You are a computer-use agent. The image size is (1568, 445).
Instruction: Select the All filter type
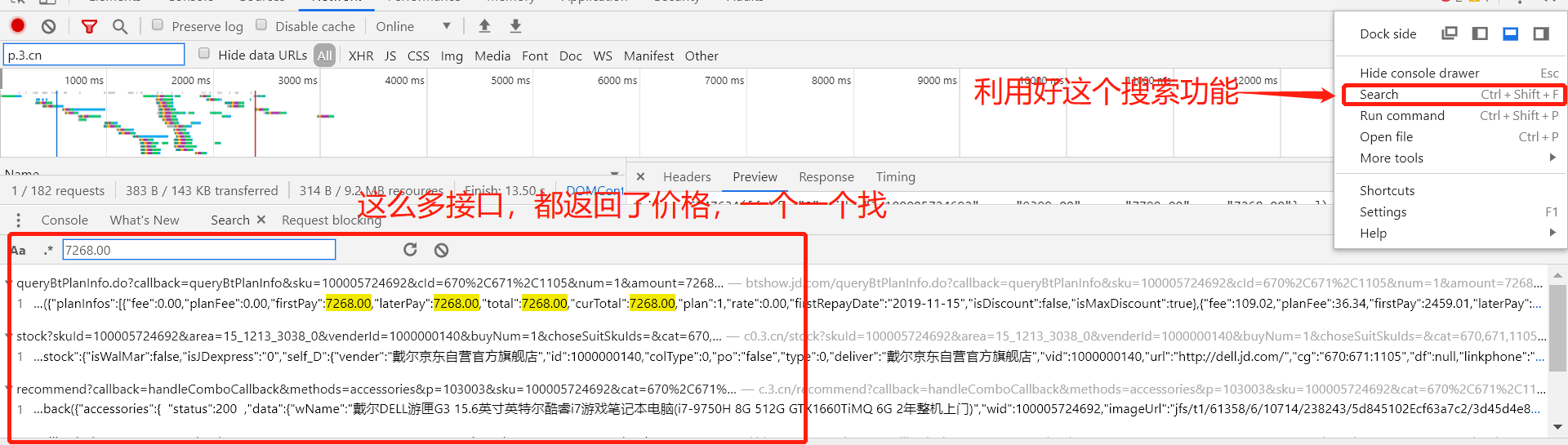[x=325, y=56]
